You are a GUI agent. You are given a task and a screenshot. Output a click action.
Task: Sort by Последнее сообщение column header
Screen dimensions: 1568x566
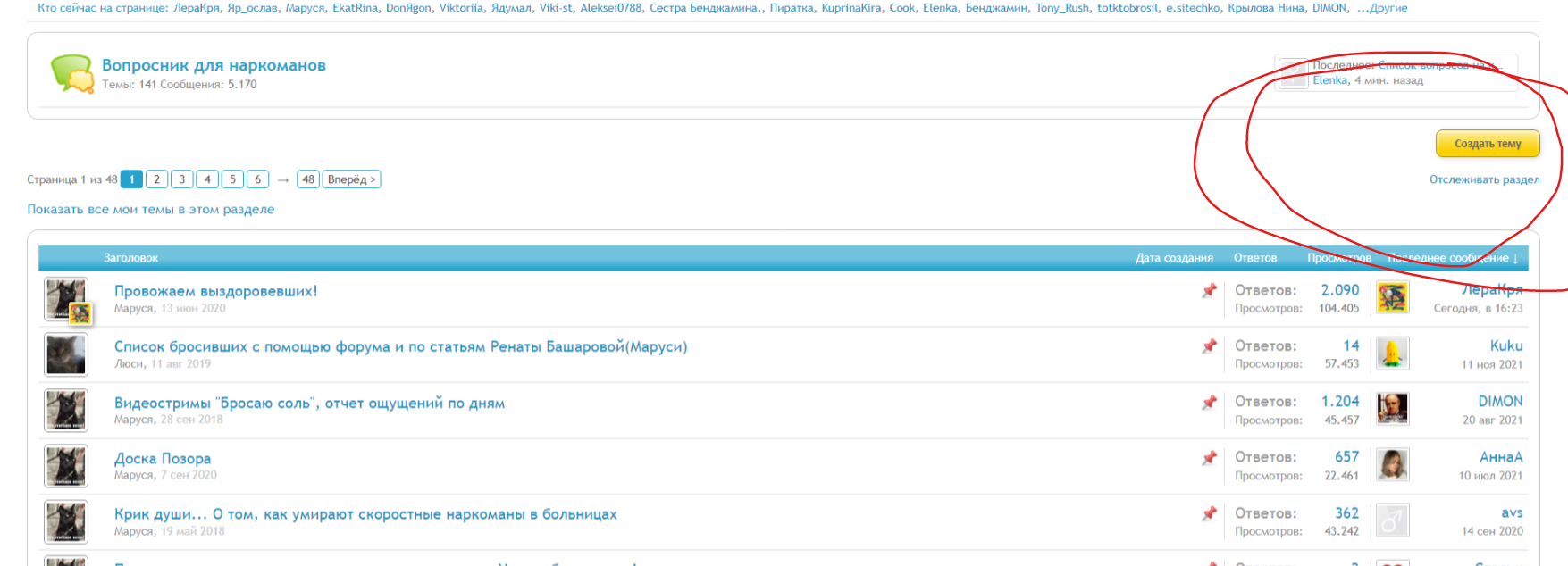pos(1452,258)
